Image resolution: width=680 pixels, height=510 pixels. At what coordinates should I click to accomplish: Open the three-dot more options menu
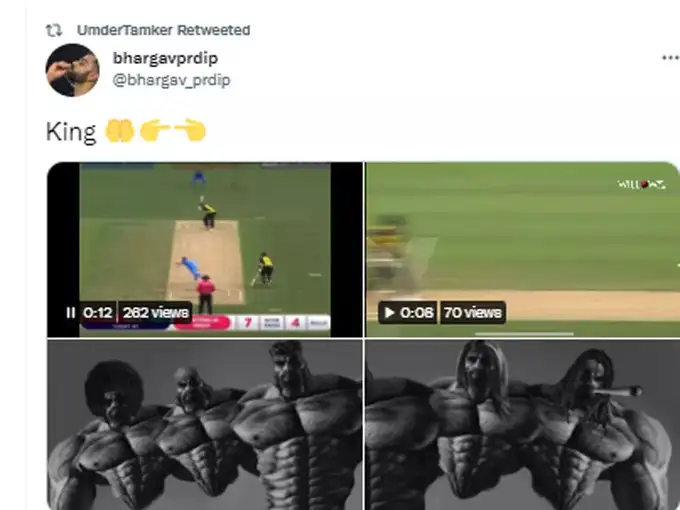pyautogui.click(x=670, y=58)
